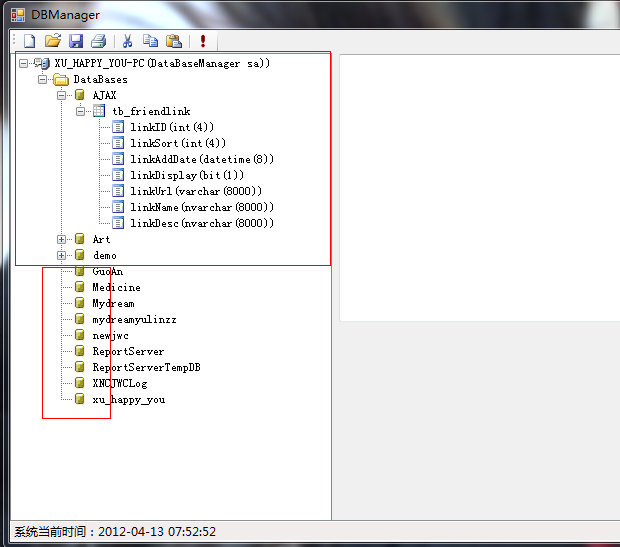The height and width of the screenshot is (547, 620).
Task: Collapse the DataBases folder node
Action: pyautogui.click(x=42, y=79)
